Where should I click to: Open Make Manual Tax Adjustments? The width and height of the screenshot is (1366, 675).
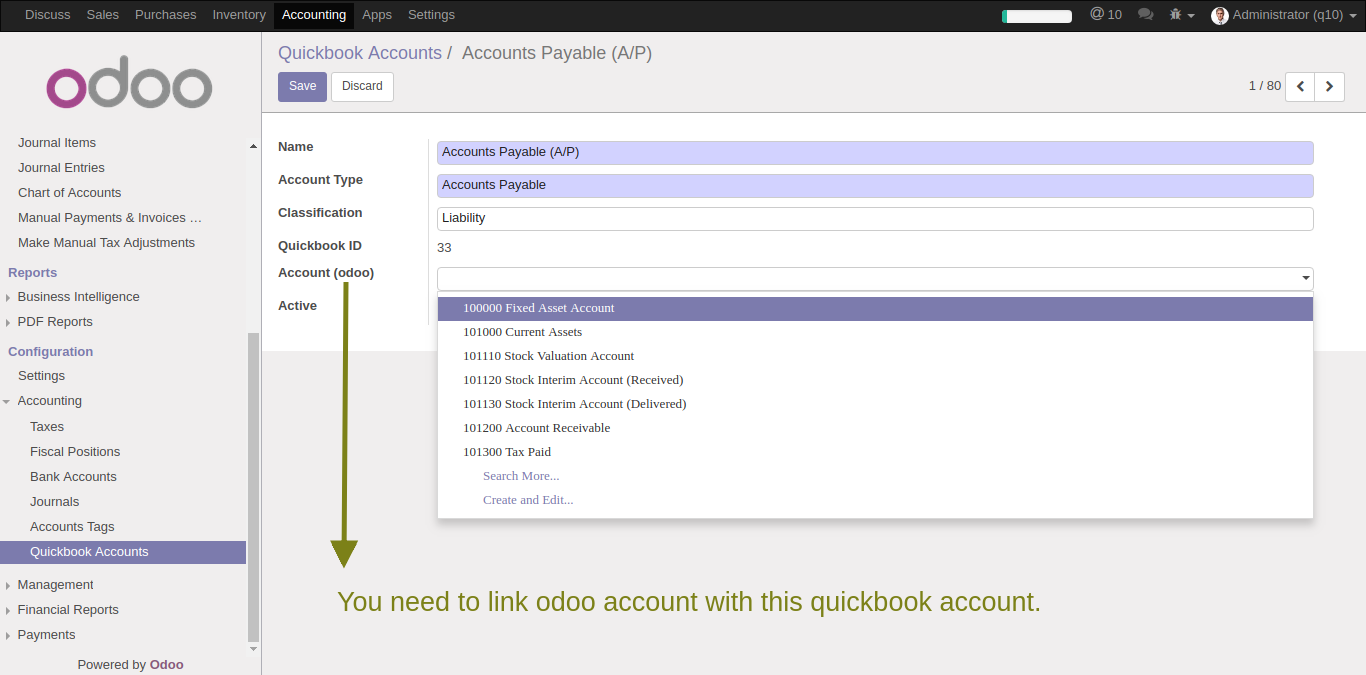[106, 243]
